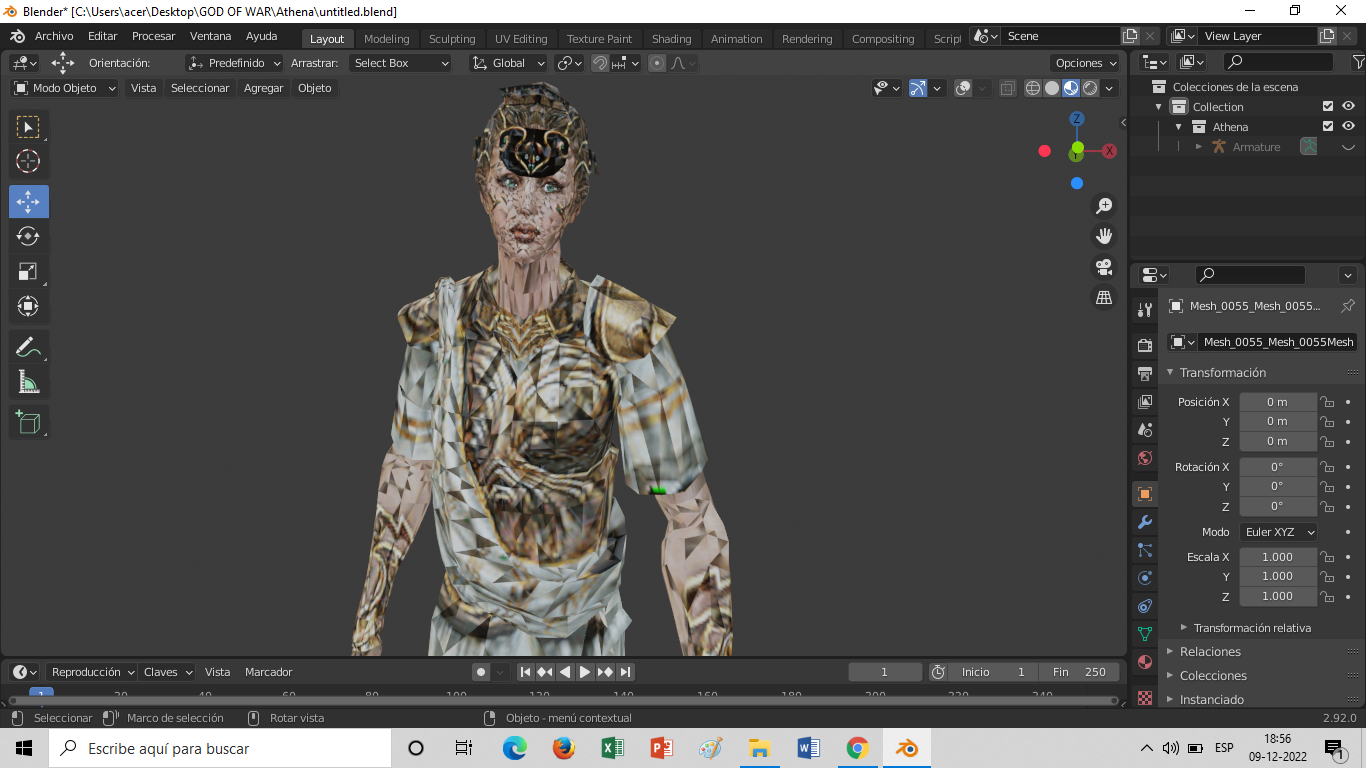Switch to the Modeling workspace tab

(x=387, y=39)
